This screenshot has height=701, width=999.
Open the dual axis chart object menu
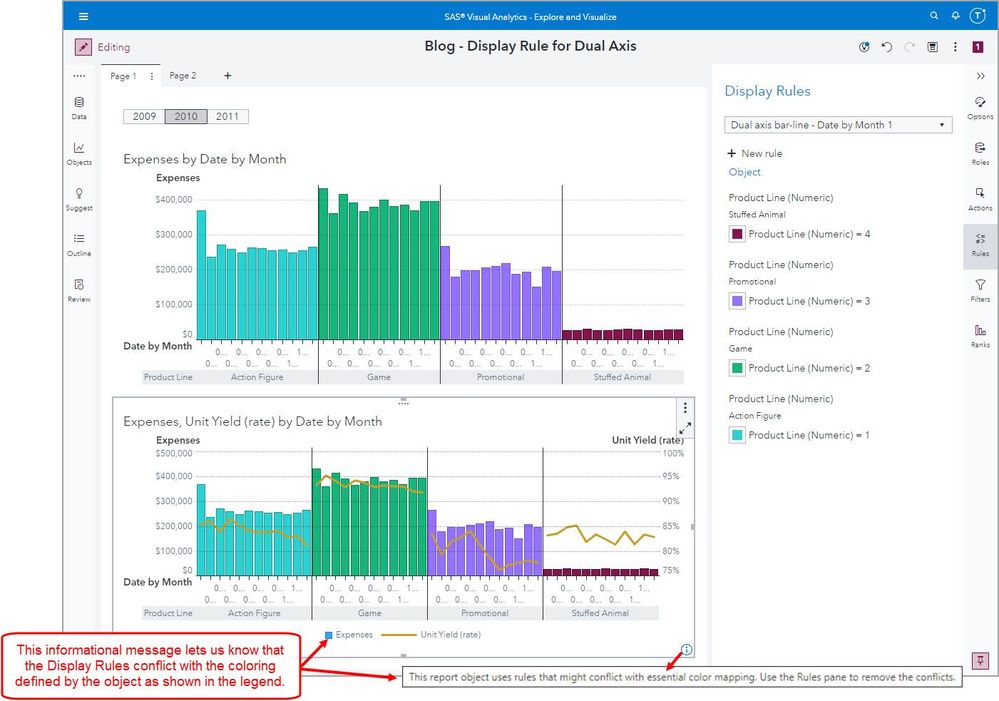(x=685, y=408)
